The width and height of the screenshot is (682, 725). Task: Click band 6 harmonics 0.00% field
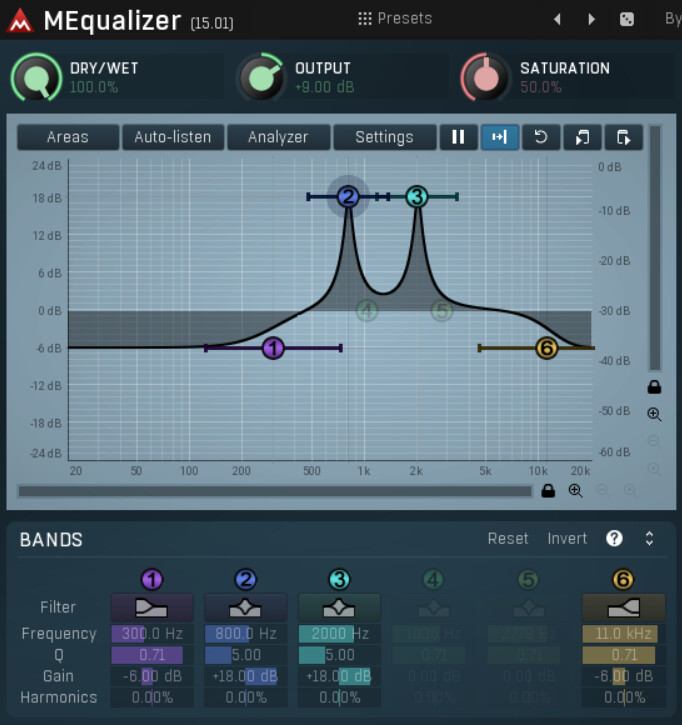[x=623, y=697]
